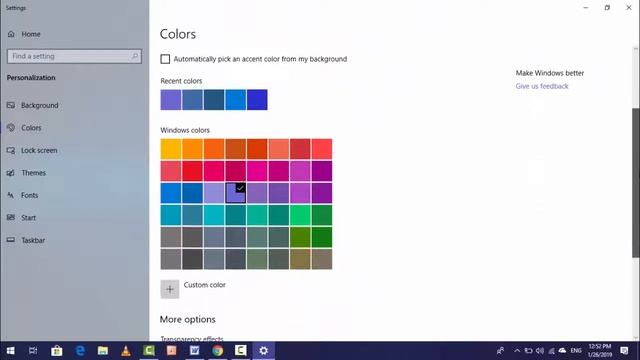Select the checked violet Windows color swatch

coord(236,193)
